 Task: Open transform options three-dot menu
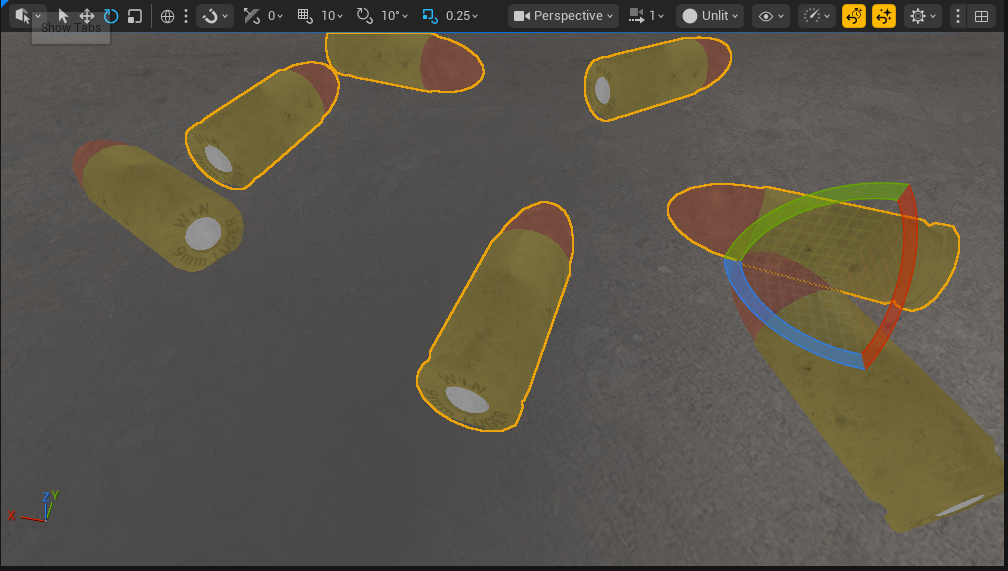tap(186, 15)
